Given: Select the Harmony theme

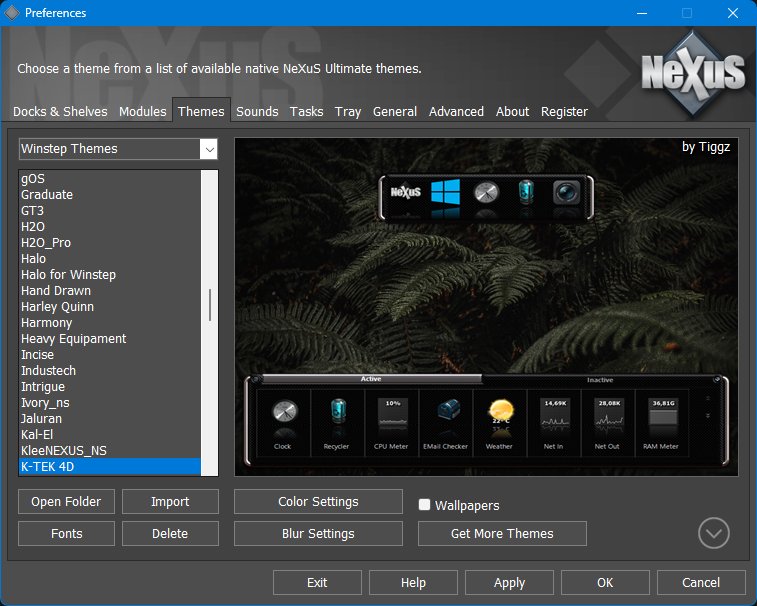Looking at the screenshot, I should [x=110, y=322].
